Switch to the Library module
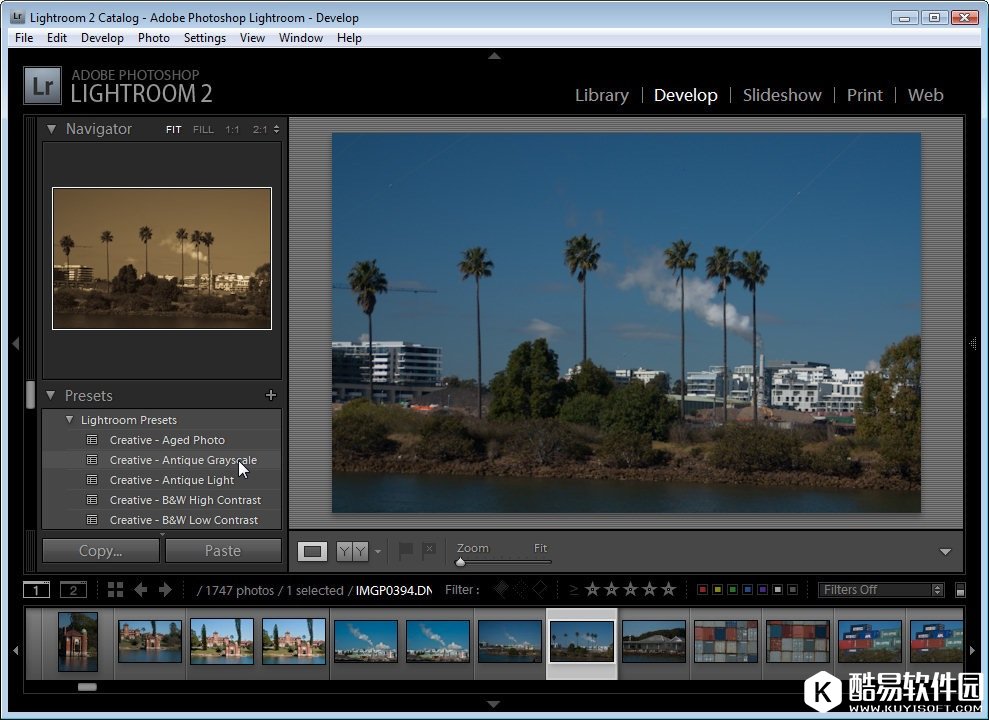Image resolution: width=989 pixels, height=720 pixels. pos(601,95)
